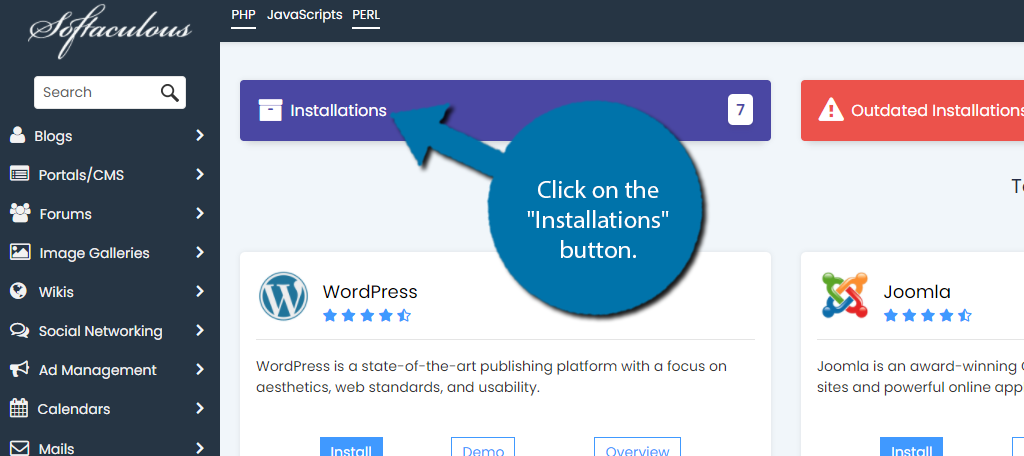Switch to the PHP tab
The width and height of the screenshot is (1024, 456).
point(243,15)
